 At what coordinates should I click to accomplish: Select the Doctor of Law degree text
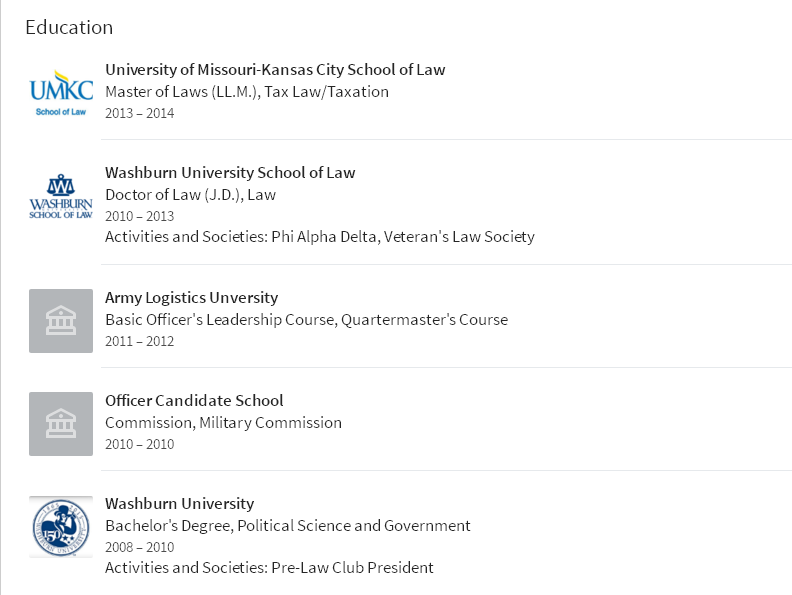(x=190, y=195)
